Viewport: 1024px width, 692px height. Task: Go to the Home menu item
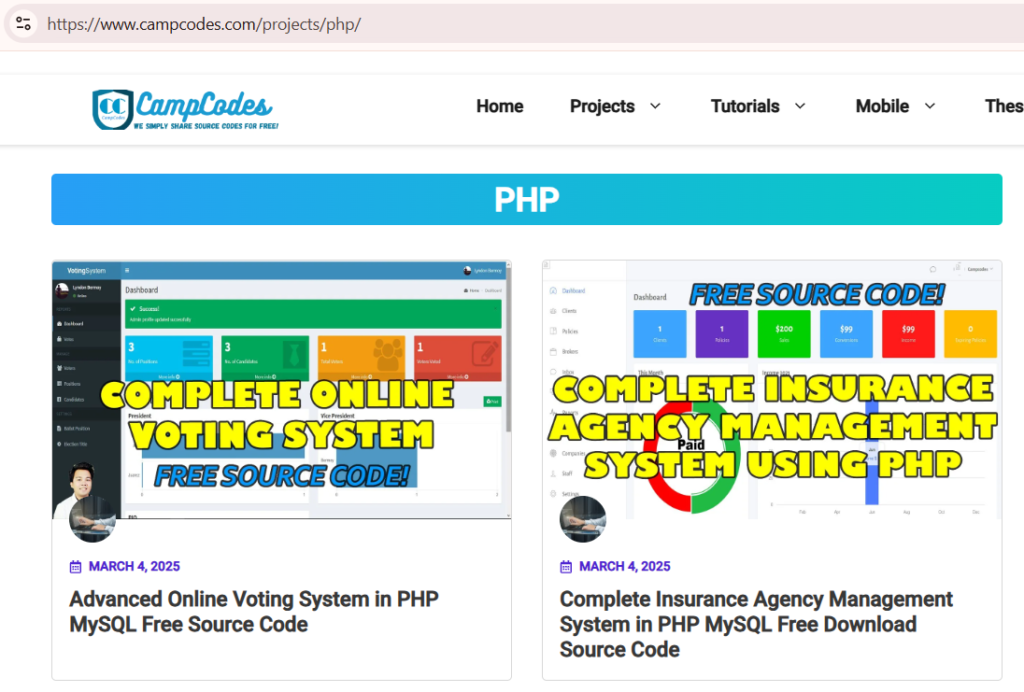[x=500, y=106]
